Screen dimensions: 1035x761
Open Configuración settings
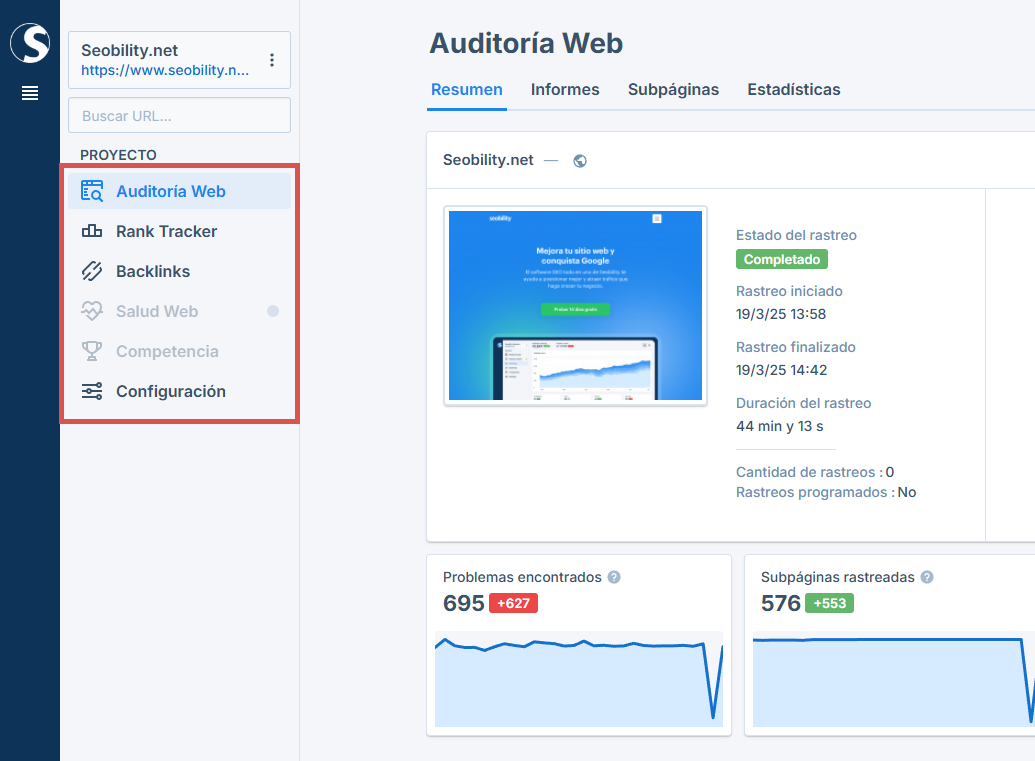click(180, 391)
